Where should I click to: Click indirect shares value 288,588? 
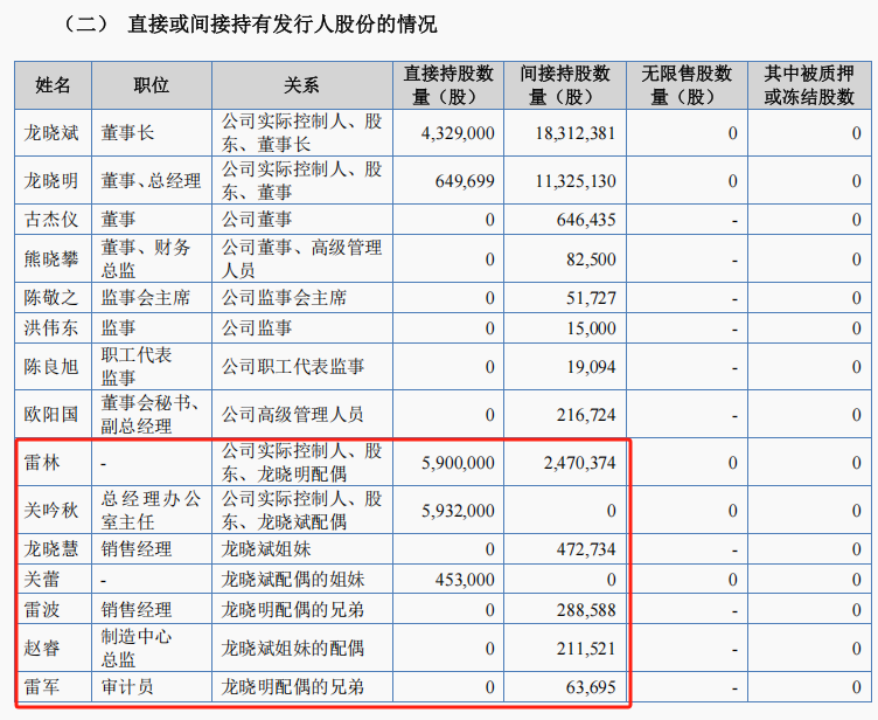point(586,610)
